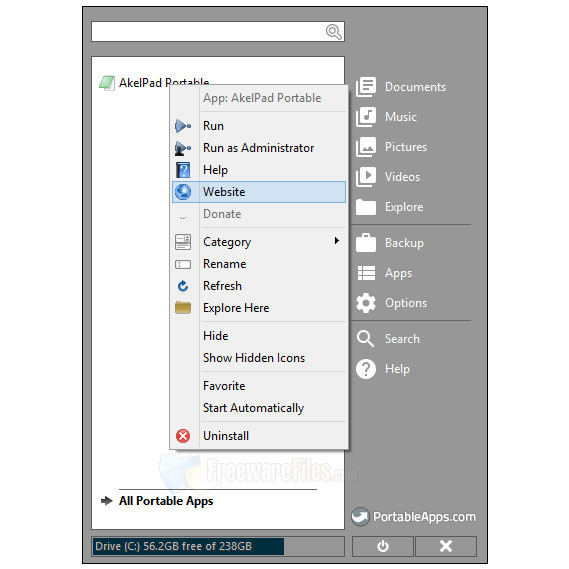Click the Search magnifier sidebar icon
569x569 pixels.
pos(365,339)
